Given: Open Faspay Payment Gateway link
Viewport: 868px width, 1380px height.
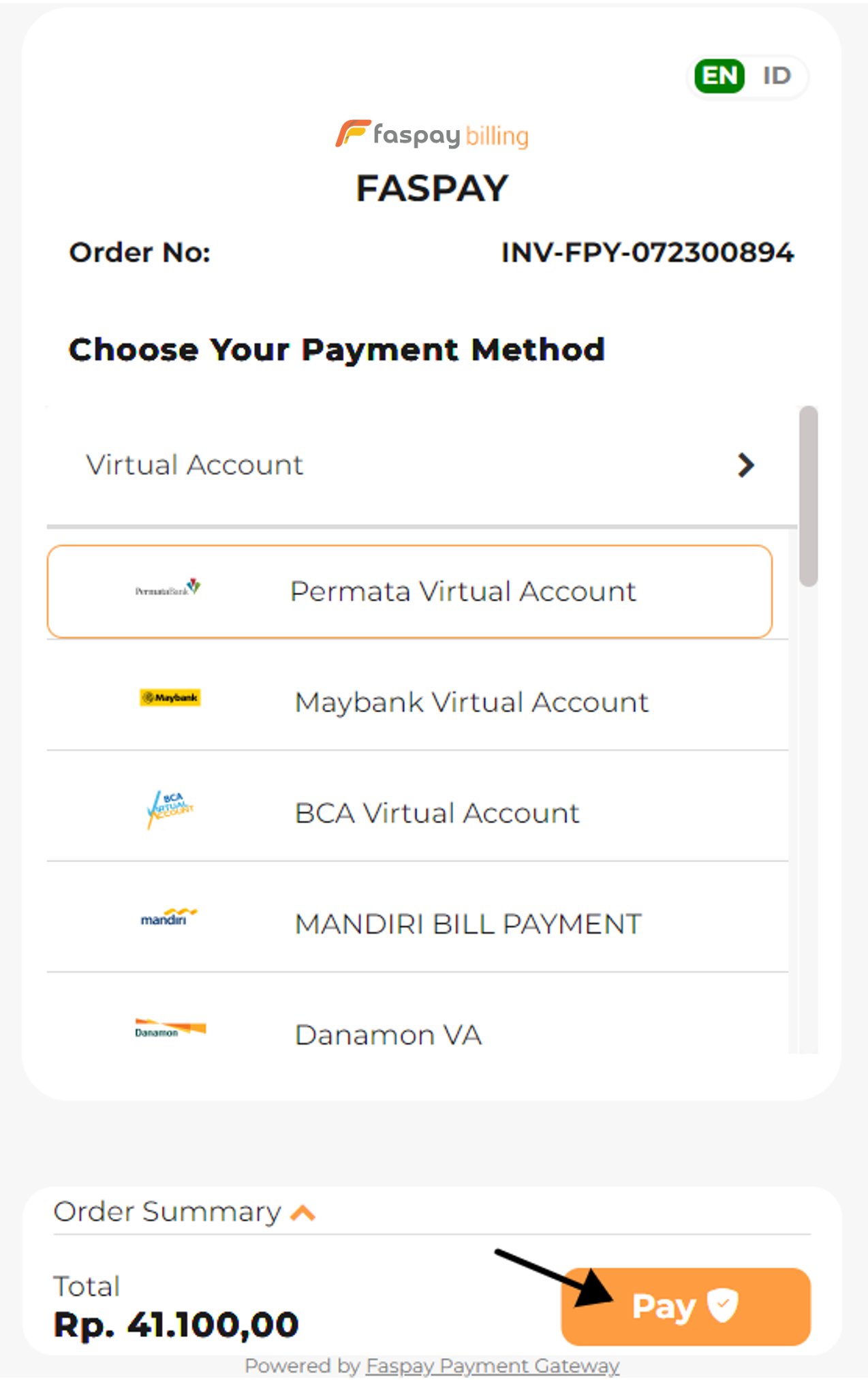Looking at the screenshot, I should tap(492, 1366).
